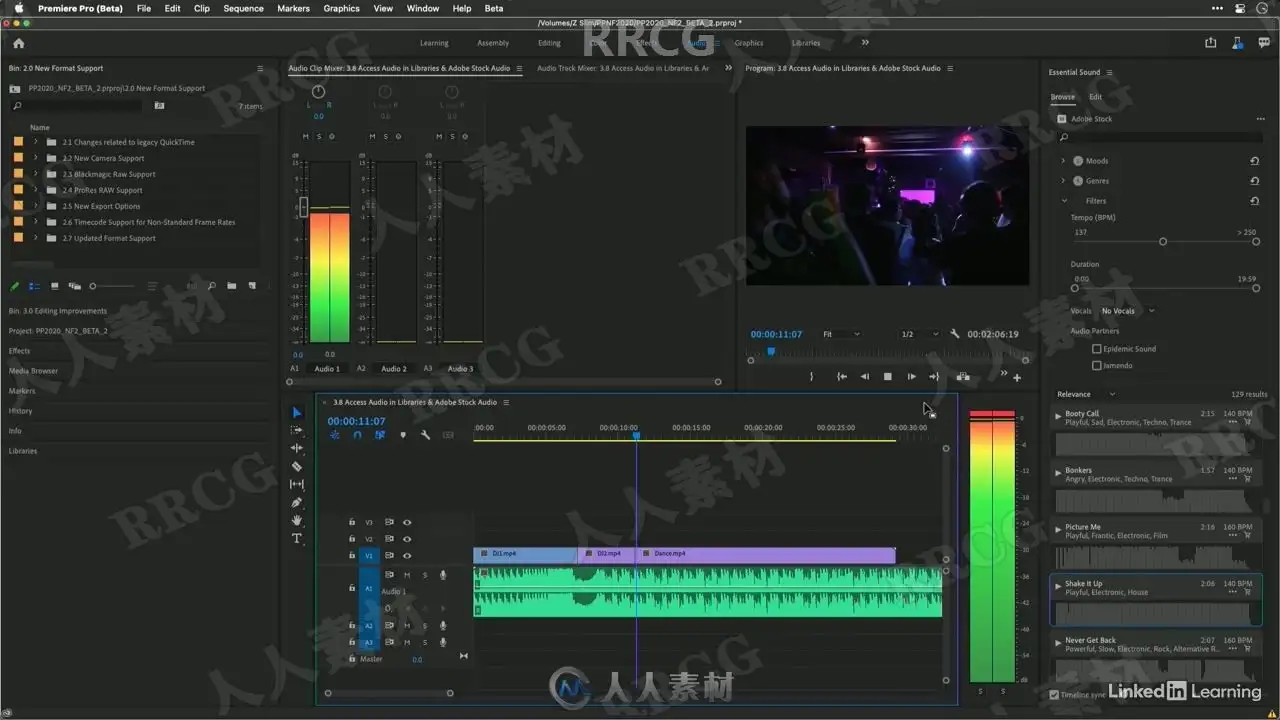The width and height of the screenshot is (1280, 720).
Task: Toggle lock on V1 track
Action: pos(352,555)
